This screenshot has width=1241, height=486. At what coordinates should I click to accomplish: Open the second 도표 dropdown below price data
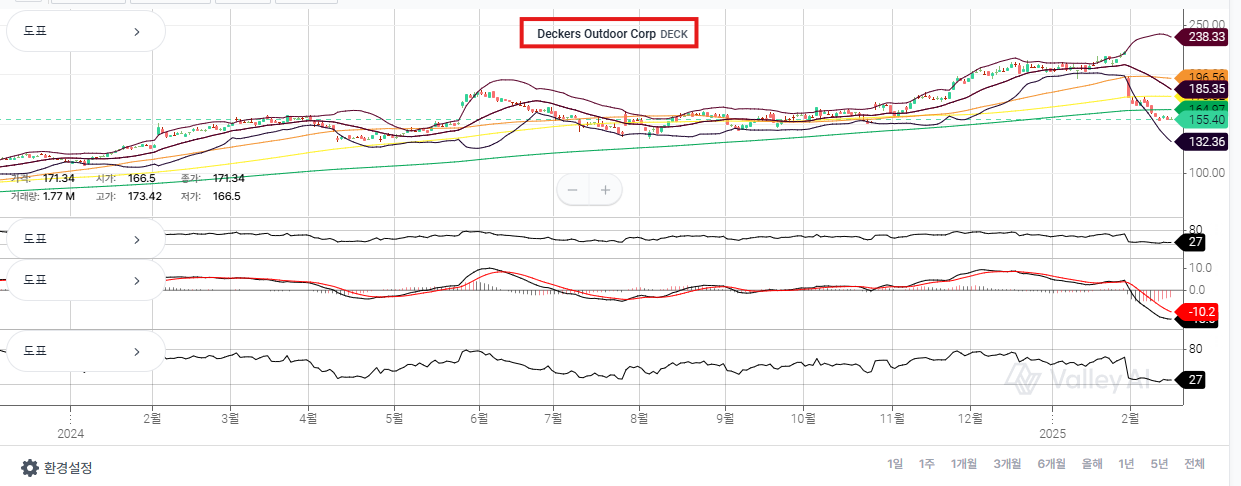85,240
